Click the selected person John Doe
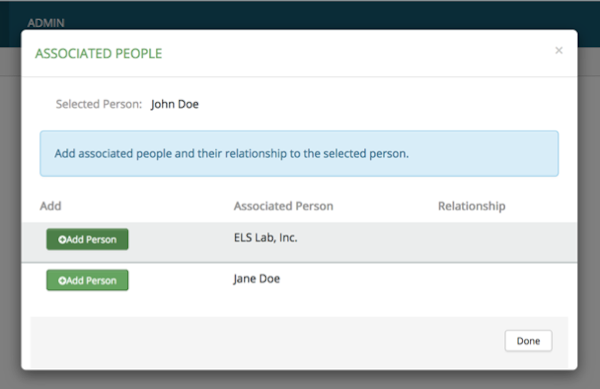 click(x=174, y=104)
